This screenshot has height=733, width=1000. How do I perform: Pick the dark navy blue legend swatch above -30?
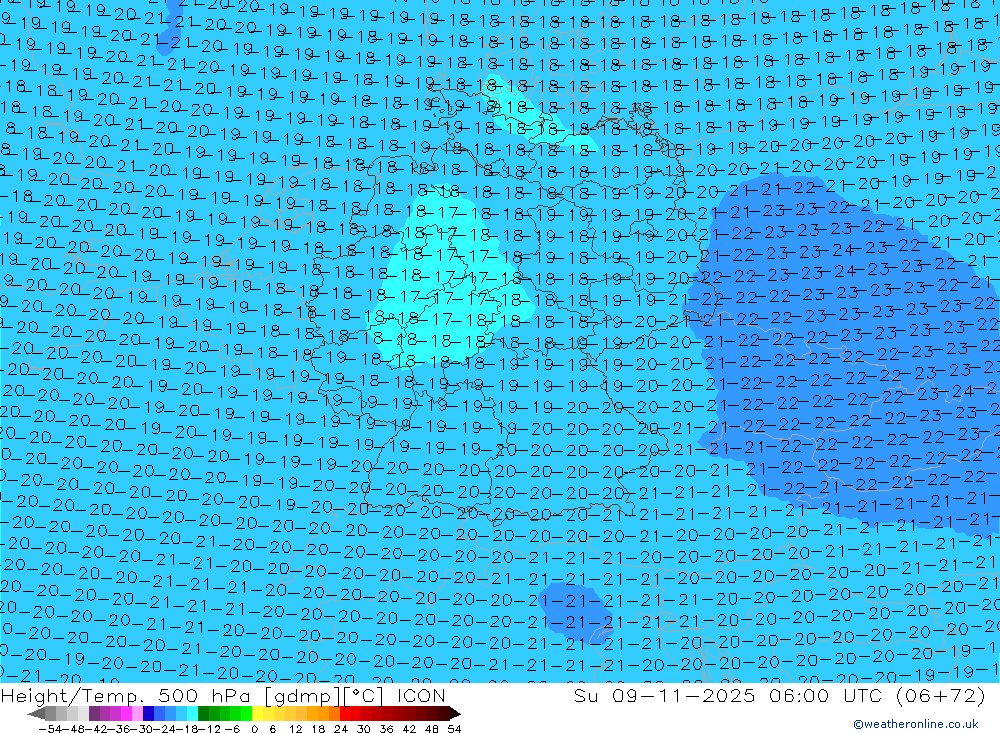(x=148, y=713)
